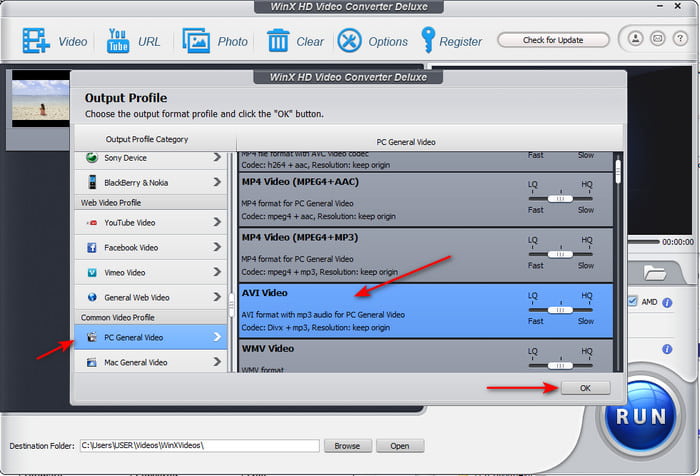Image resolution: width=700 pixels, height=476 pixels.
Task: Open the YouTube URL icon
Action: 118,41
